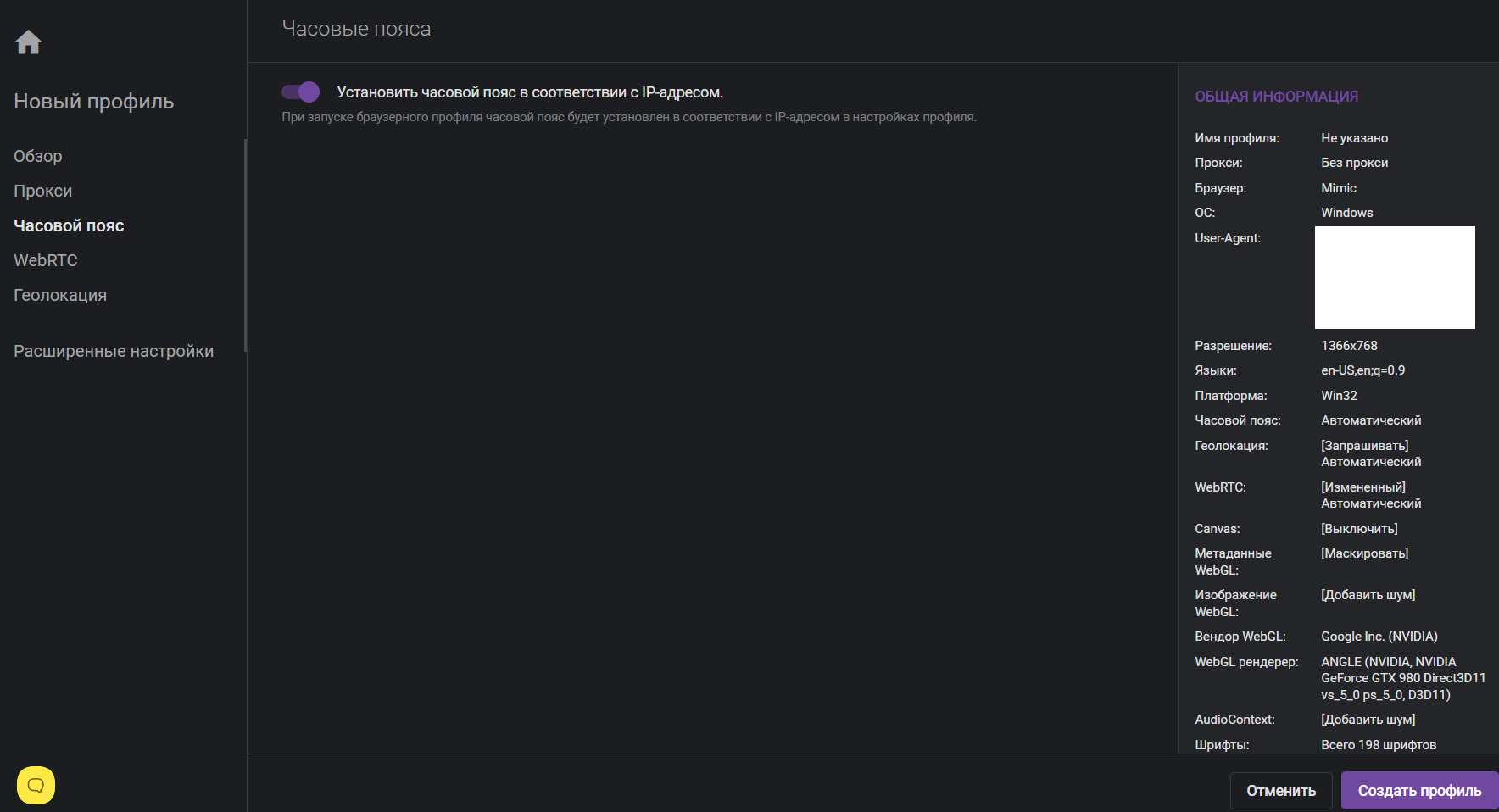Open the Геолокация section
The width and height of the screenshot is (1499, 812).
pos(60,295)
